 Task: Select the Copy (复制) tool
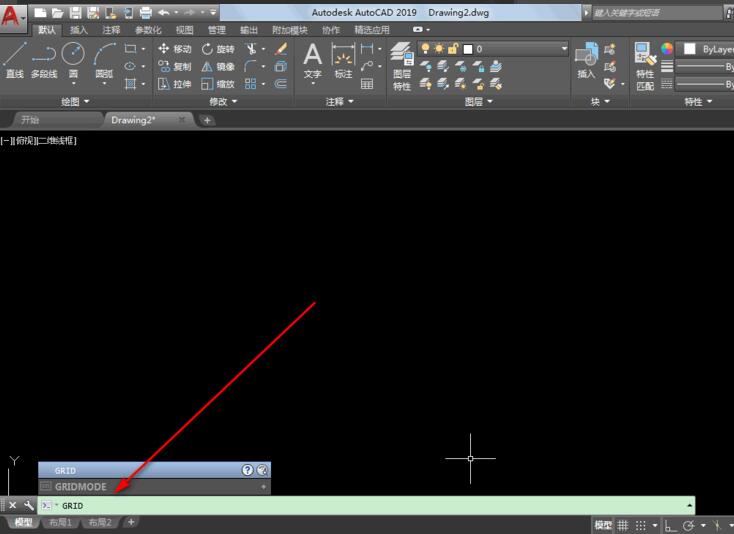coord(175,66)
